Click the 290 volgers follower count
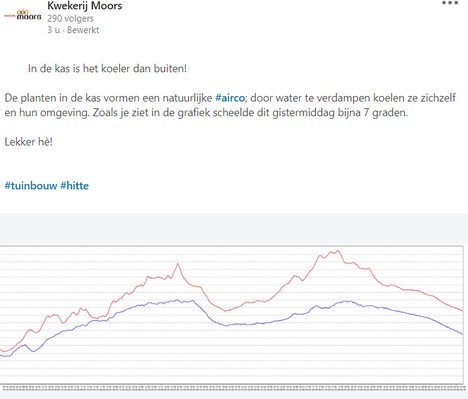 pos(70,18)
